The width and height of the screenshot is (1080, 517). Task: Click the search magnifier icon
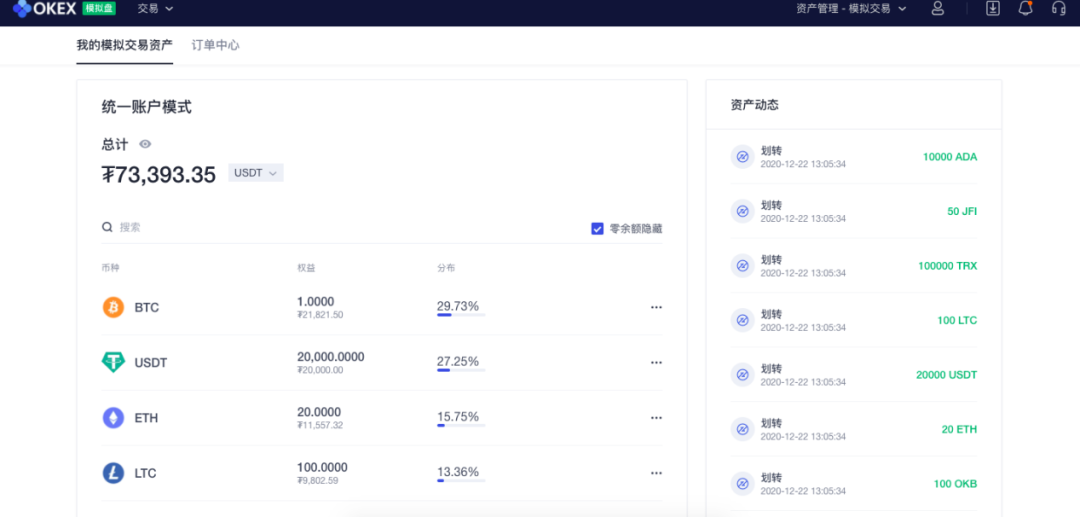[107, 227]
